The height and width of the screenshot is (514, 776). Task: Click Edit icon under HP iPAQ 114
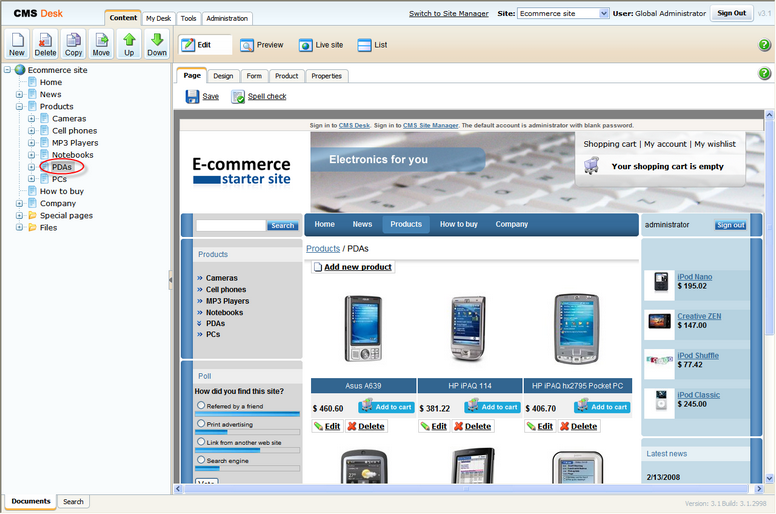(x=425, y=426)
